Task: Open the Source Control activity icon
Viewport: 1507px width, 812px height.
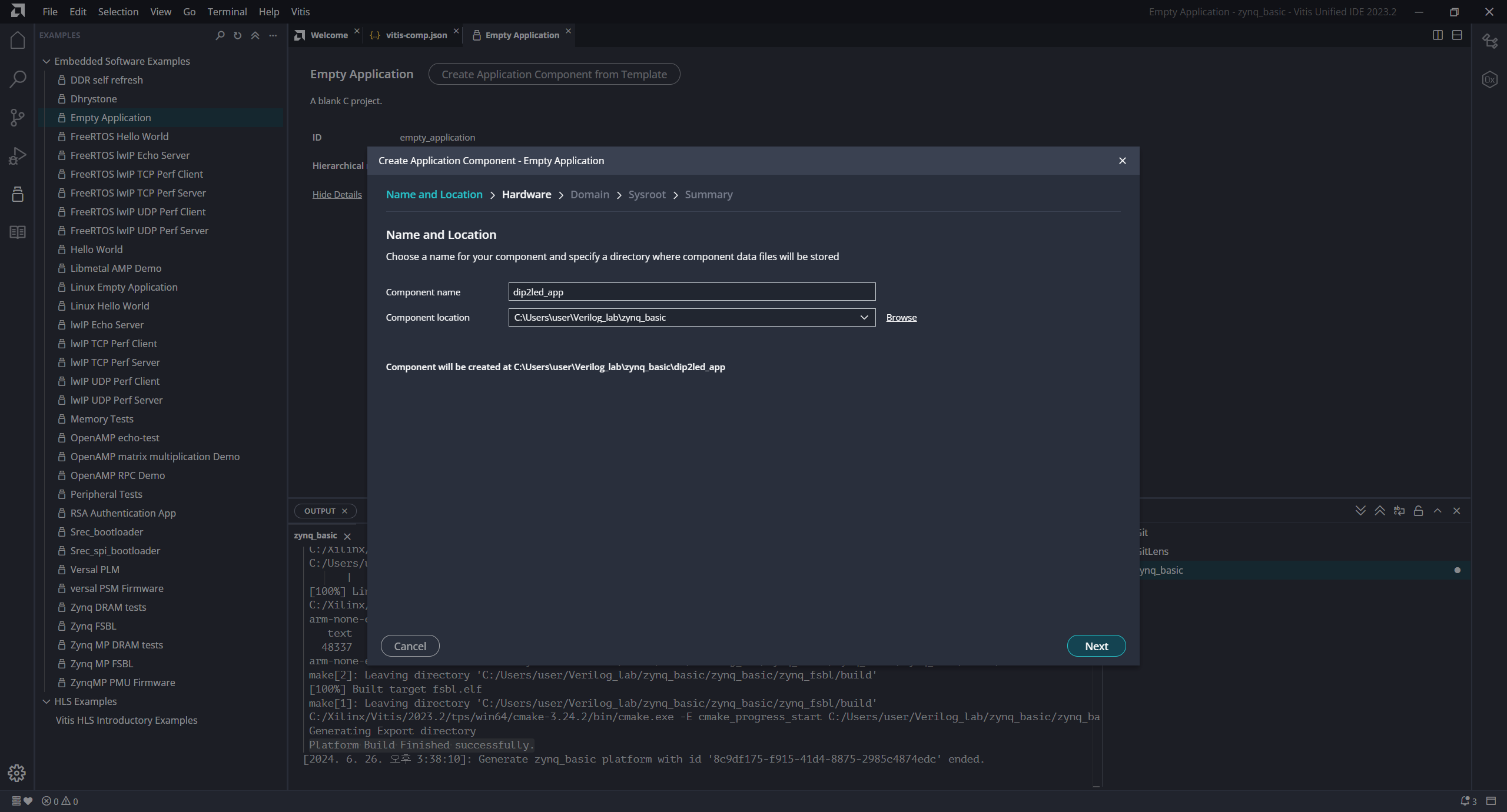Action: coord(18,118)
